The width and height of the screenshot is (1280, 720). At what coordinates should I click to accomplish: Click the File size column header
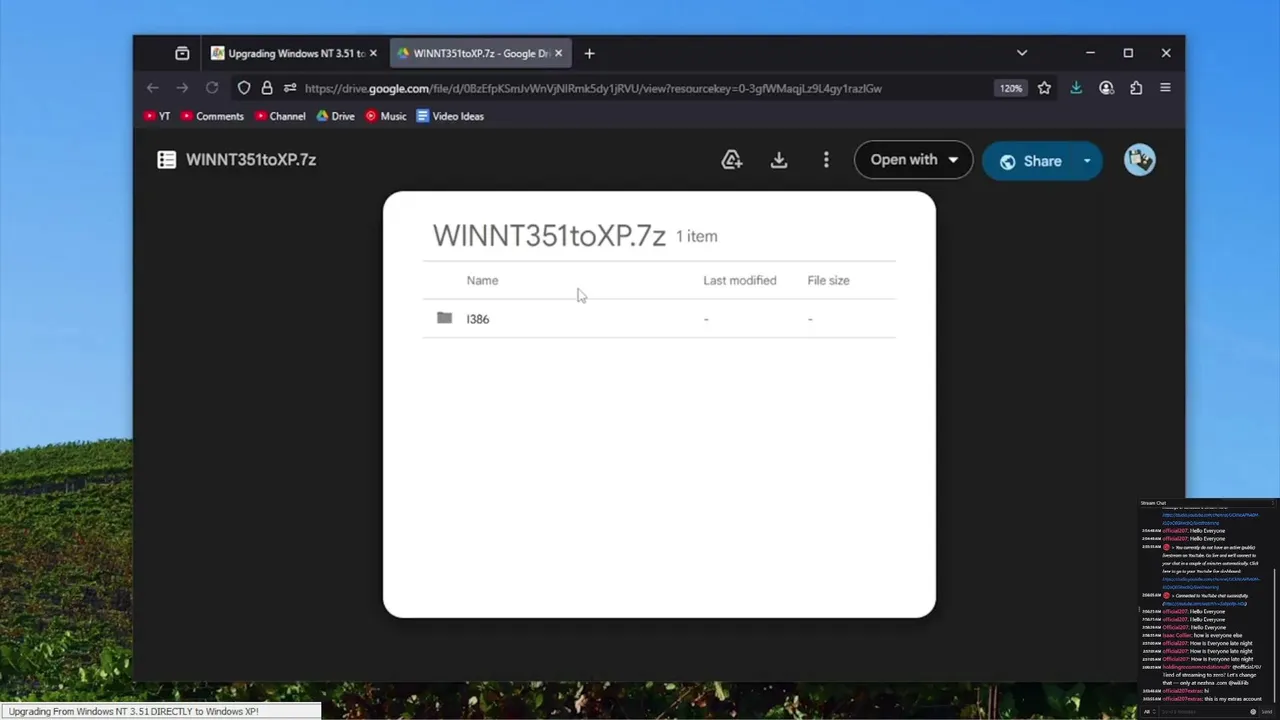tap(828, 280)
